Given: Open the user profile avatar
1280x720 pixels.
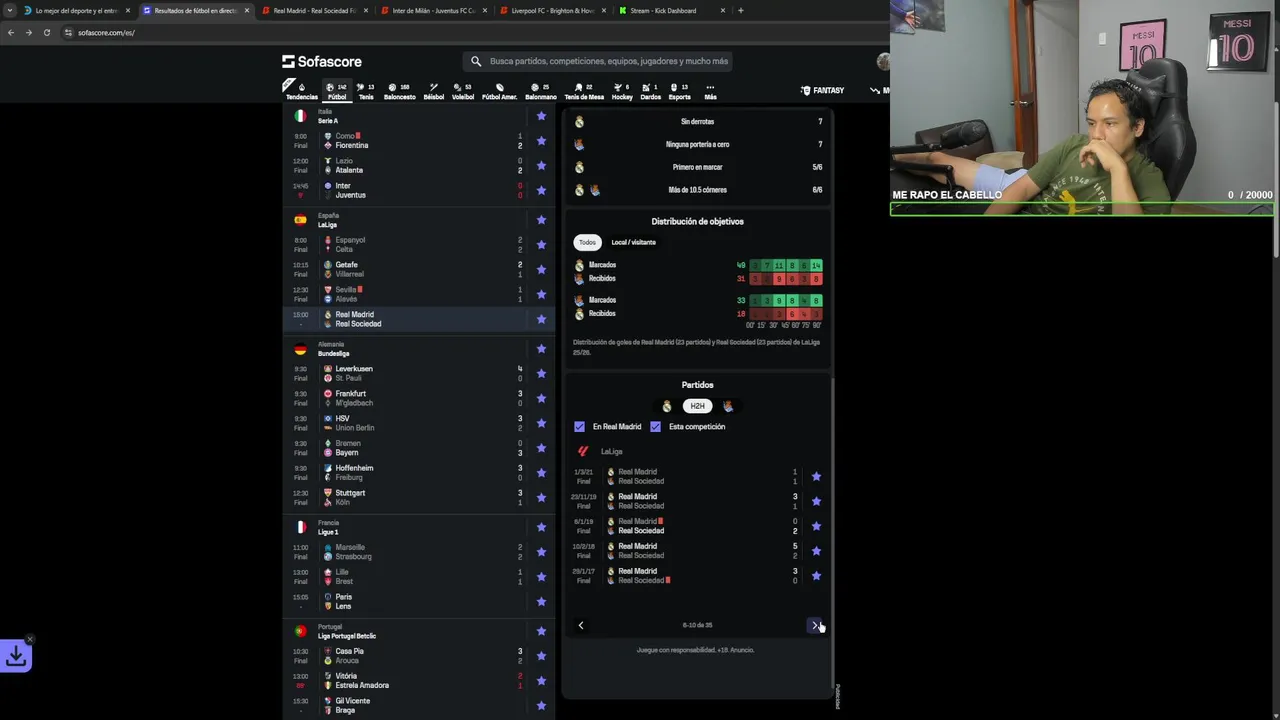Looking at the screenshot, I should (x=883, y=61).
